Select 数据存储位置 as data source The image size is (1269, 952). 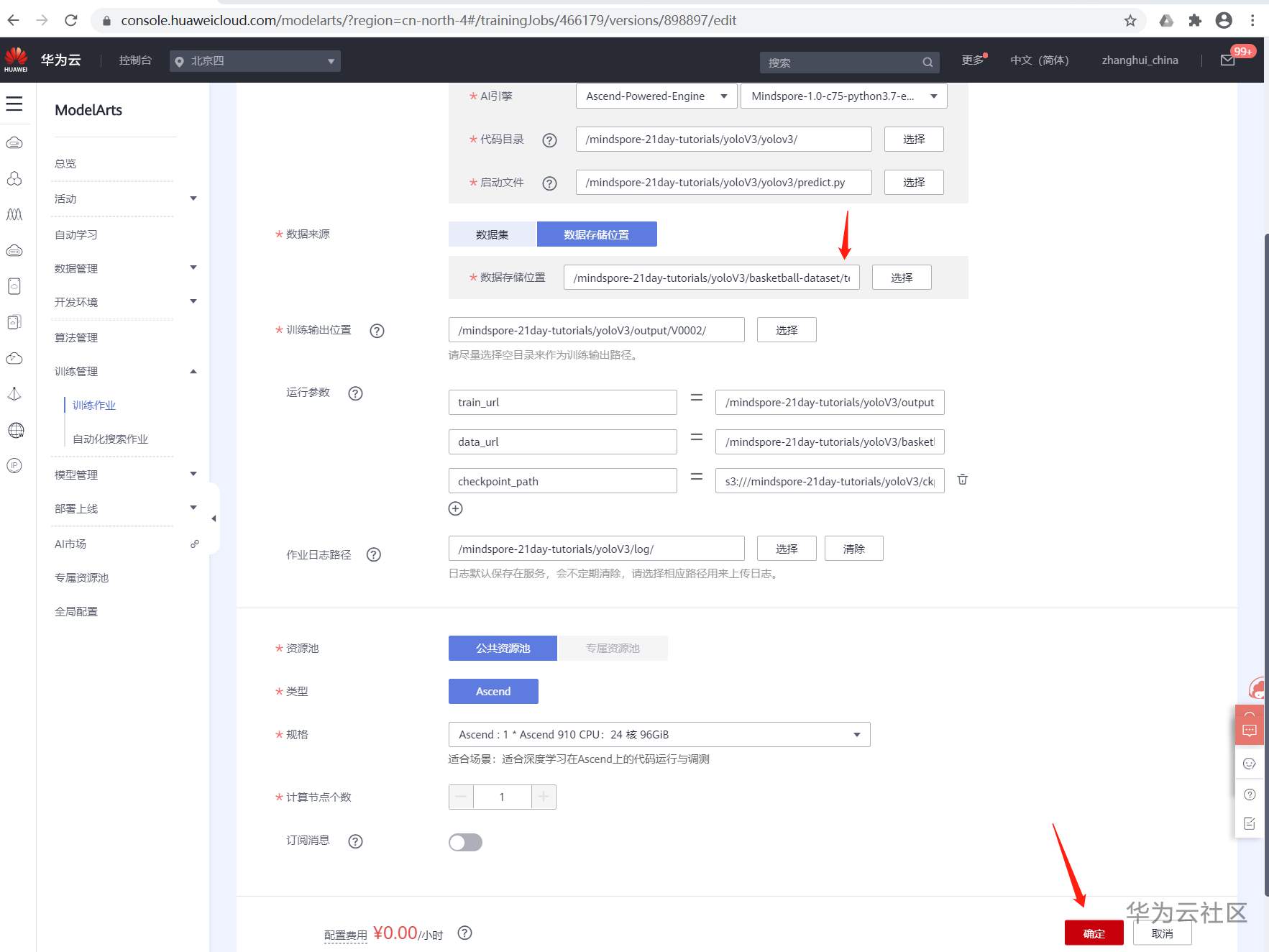597,234
